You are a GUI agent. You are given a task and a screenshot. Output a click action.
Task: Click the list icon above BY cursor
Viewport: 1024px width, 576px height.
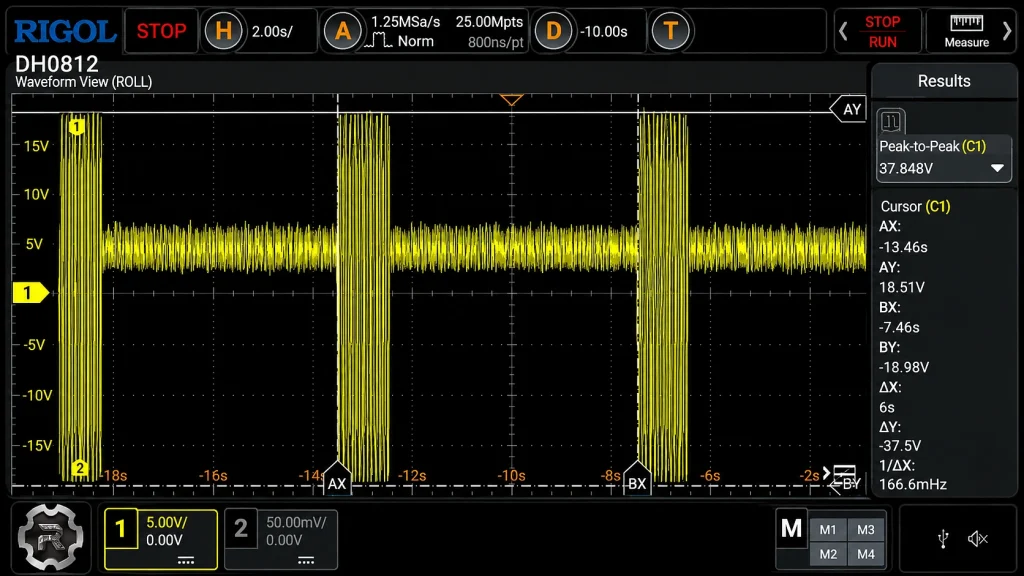[x=844, y=472]
